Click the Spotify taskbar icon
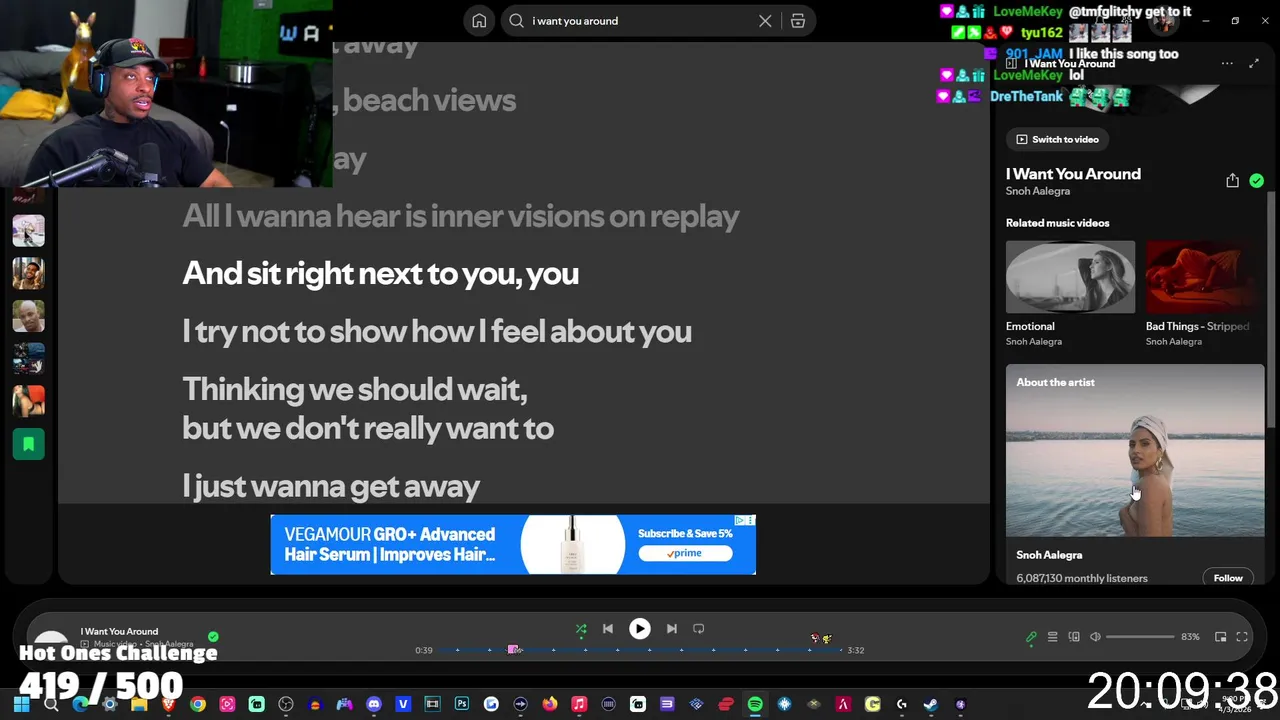The width and height of the screenshot is (1280, 720). [x=755, y=705]
